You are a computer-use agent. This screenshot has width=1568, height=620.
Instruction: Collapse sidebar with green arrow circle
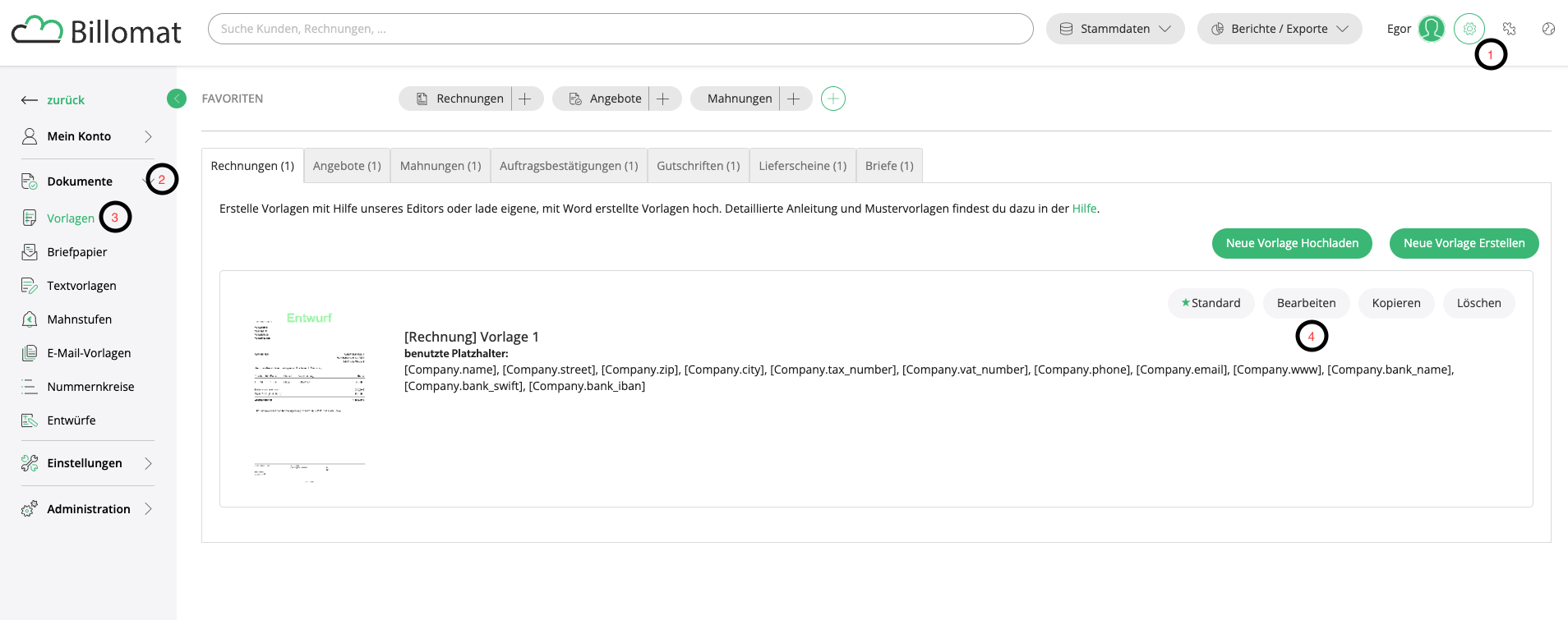tap(177, 99)
